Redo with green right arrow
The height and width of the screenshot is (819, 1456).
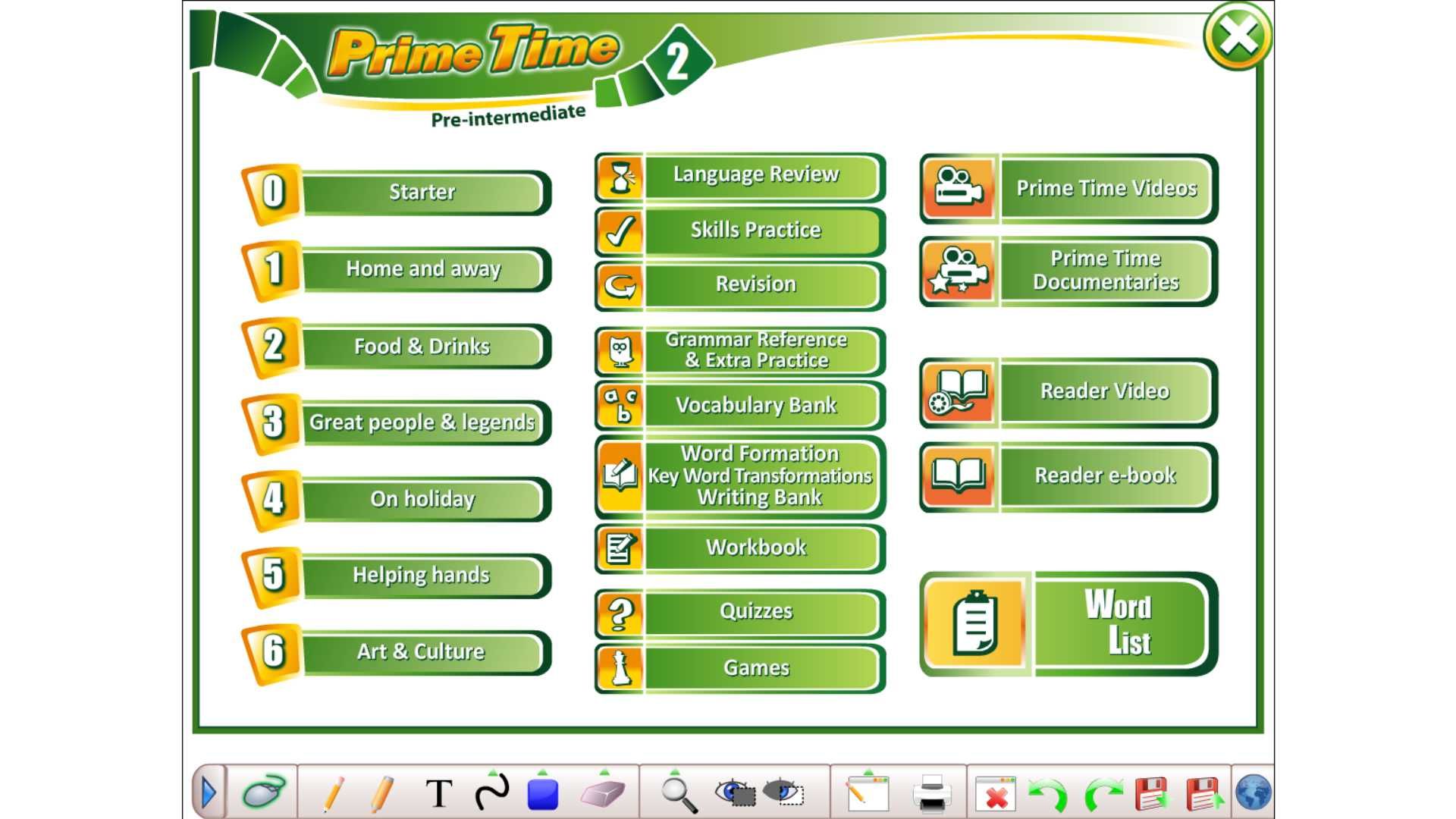[x=1103, y=794]
